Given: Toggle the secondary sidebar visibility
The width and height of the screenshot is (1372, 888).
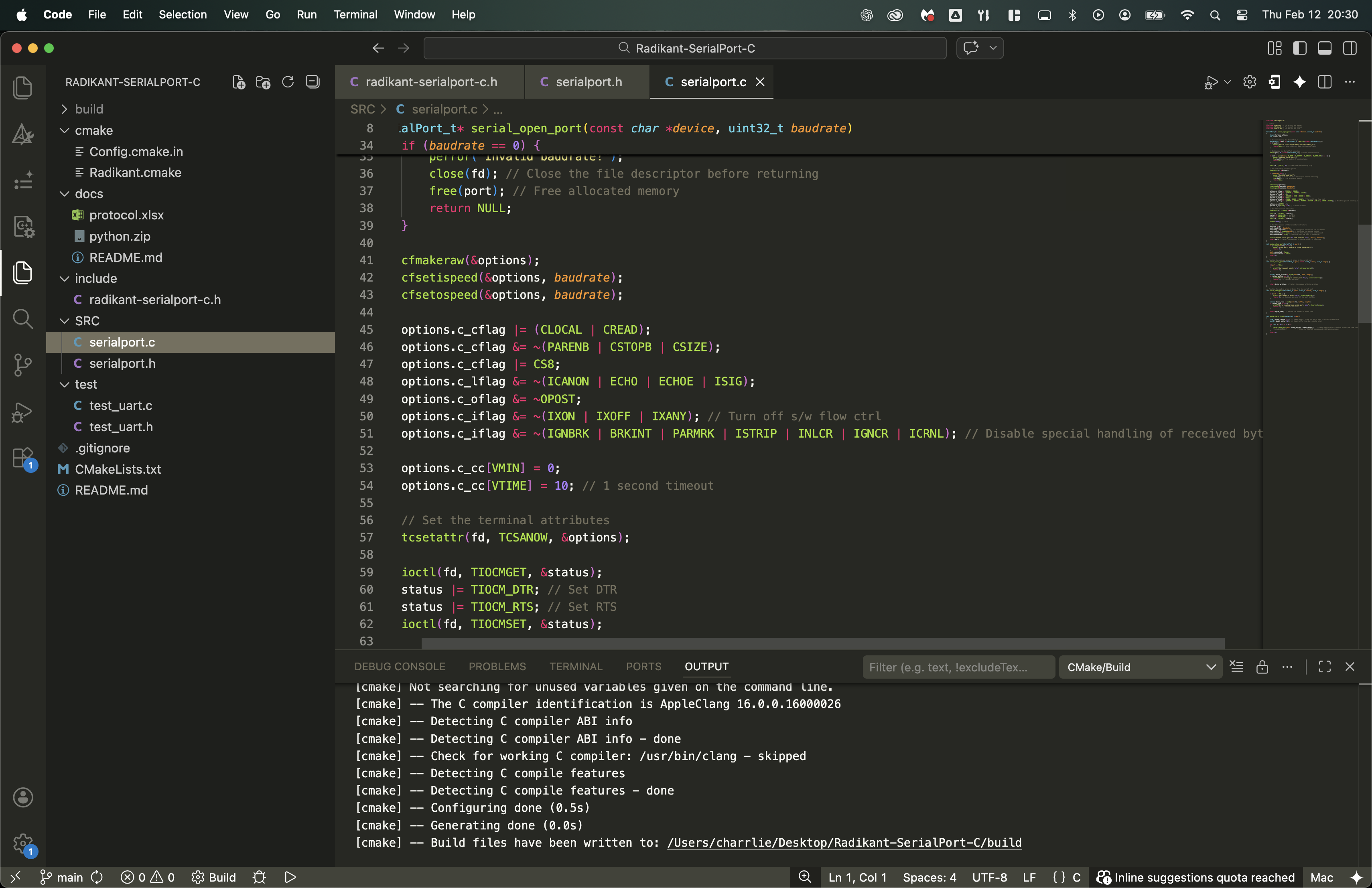Looking at the screenshot, I should 1350,49.
